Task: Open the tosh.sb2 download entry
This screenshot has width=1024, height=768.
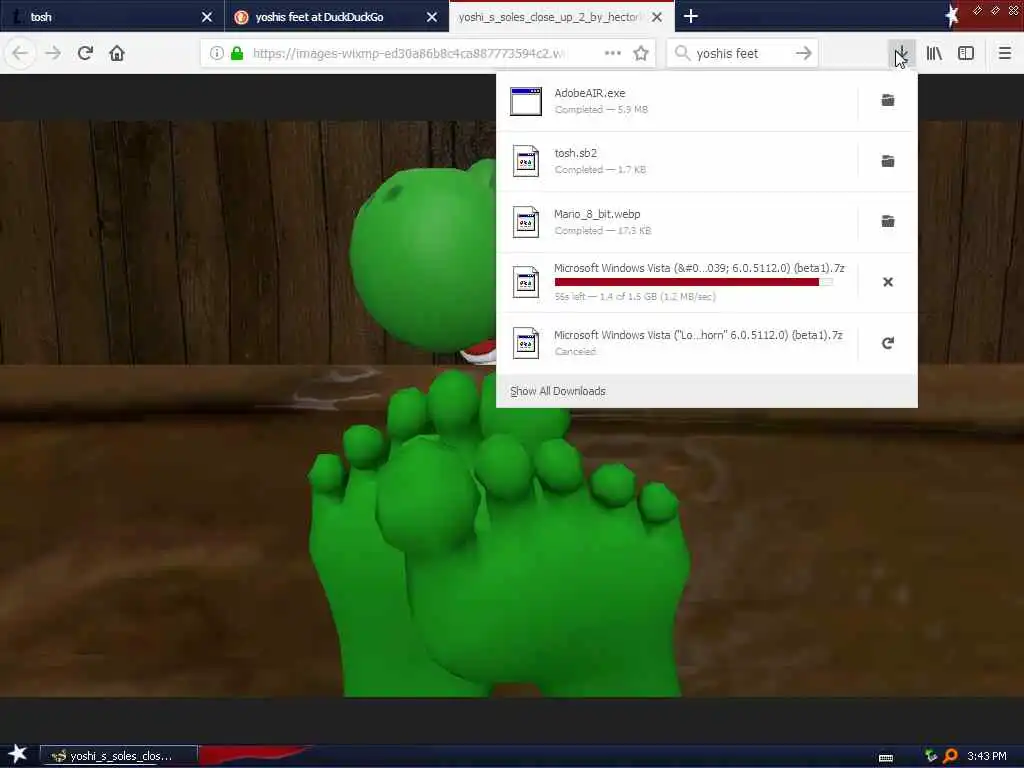Action: click(678, 161)
